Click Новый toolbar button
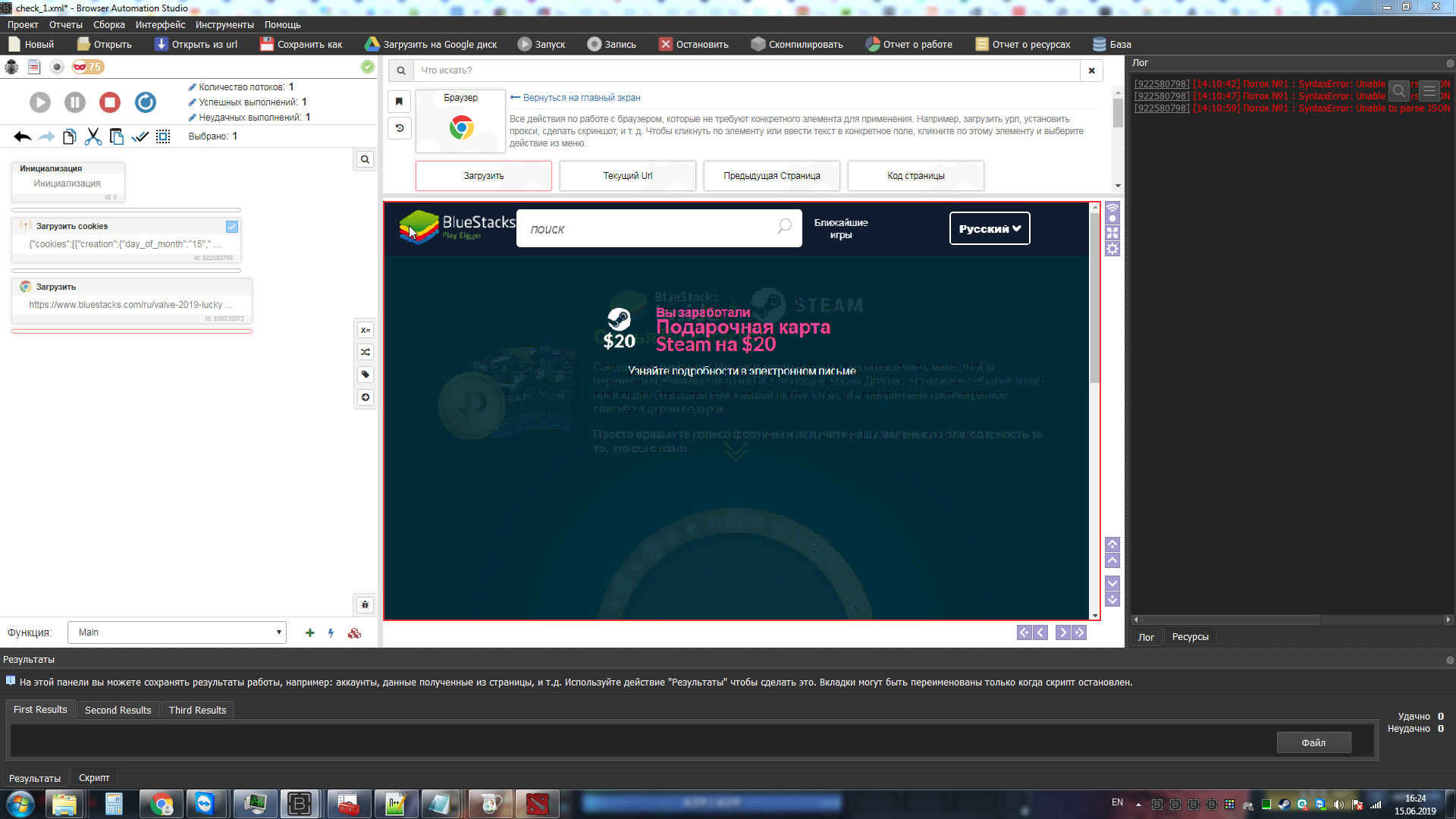Viewport: 1456px width, 819px height. pyautogui.click(x=31, y=44)
